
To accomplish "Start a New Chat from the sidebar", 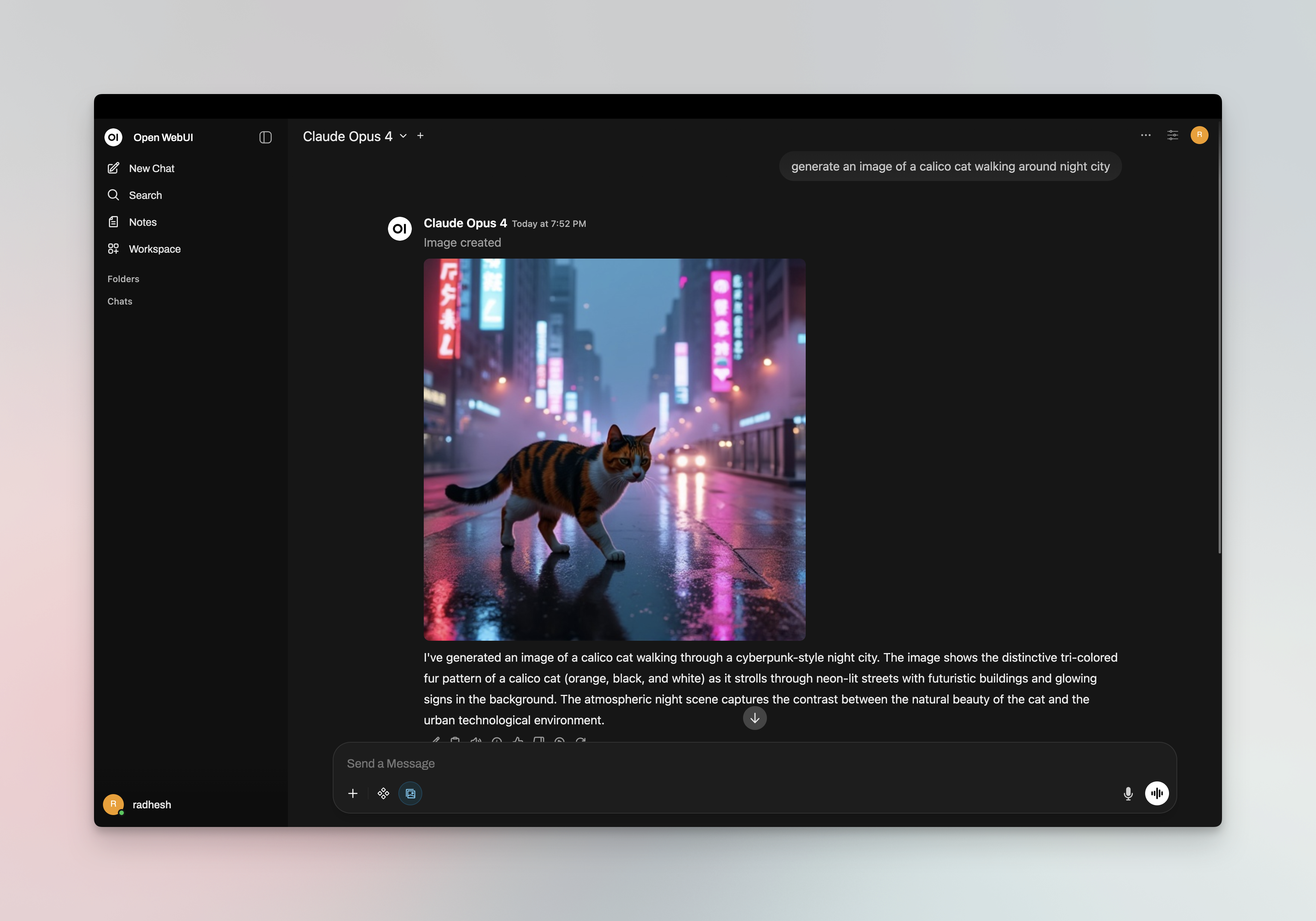I will (x=151, y=168).
